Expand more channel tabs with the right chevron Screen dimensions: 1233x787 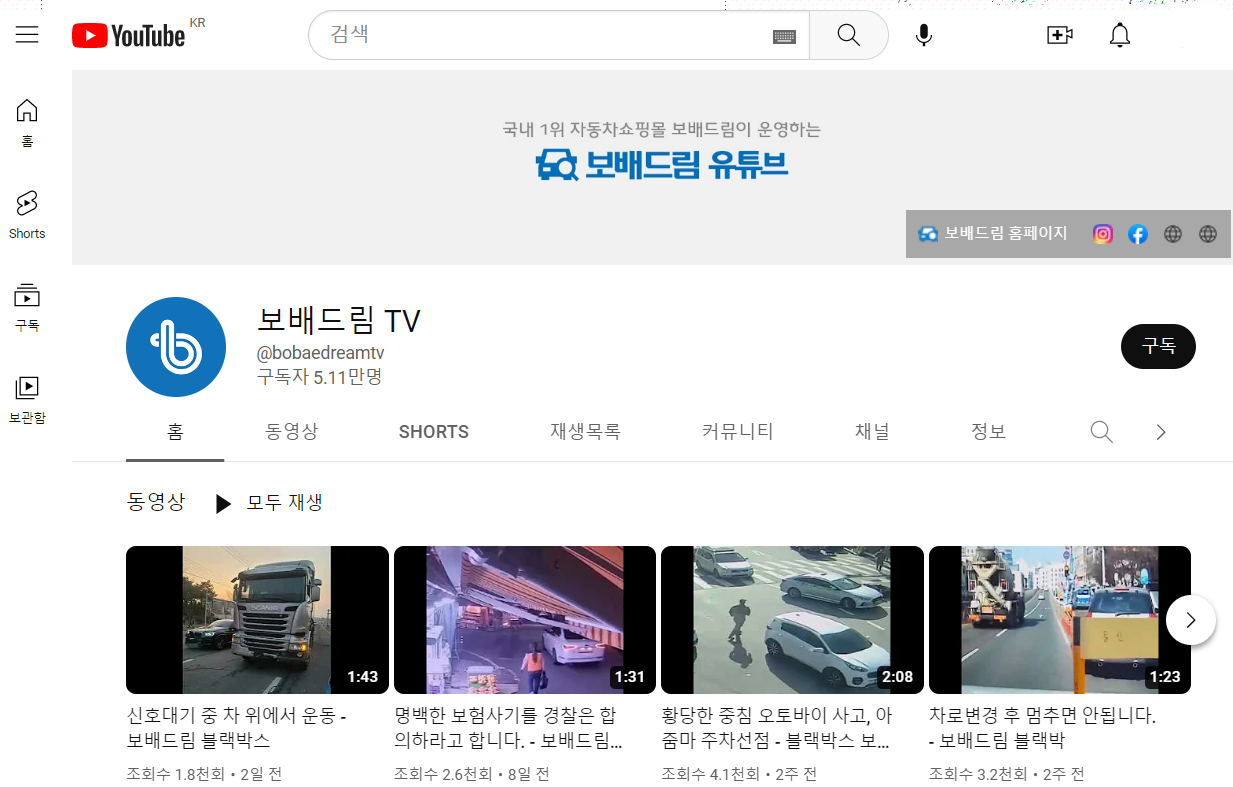(x=1160, y=431)
